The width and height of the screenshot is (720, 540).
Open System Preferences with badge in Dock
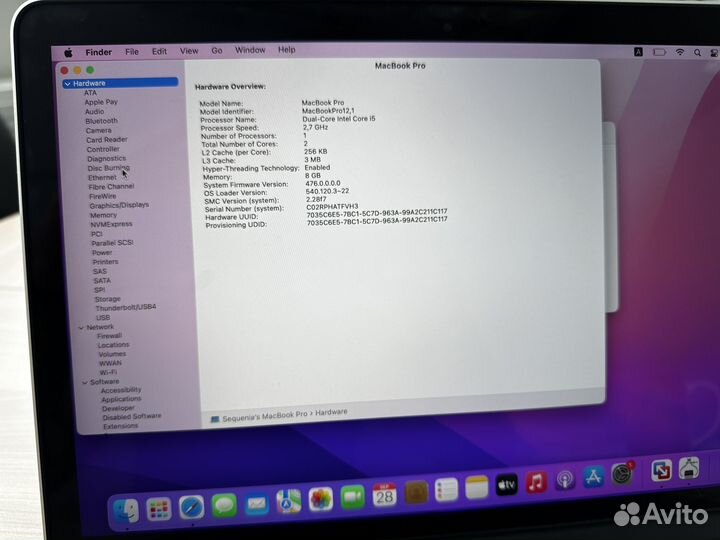pyautogui.click(x=622, y=474)
